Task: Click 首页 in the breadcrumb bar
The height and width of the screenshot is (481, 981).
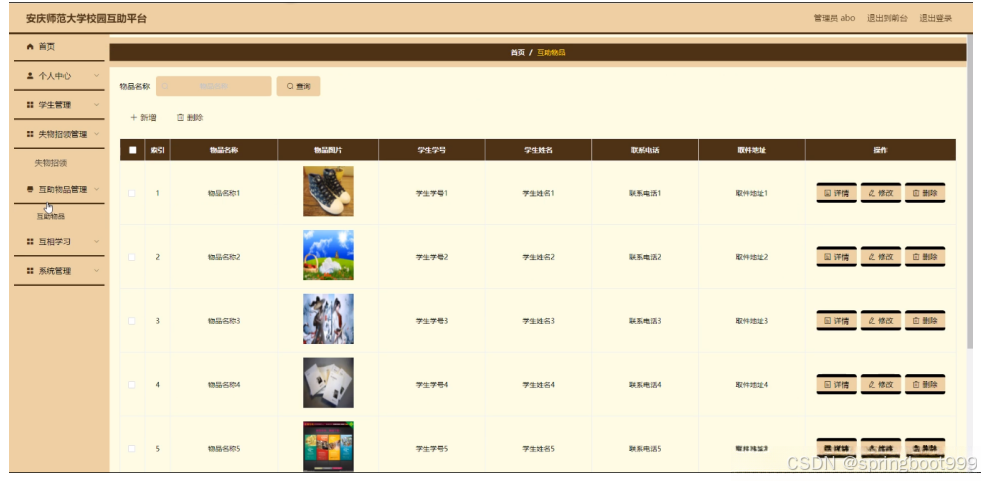Action: click(517, 53)
